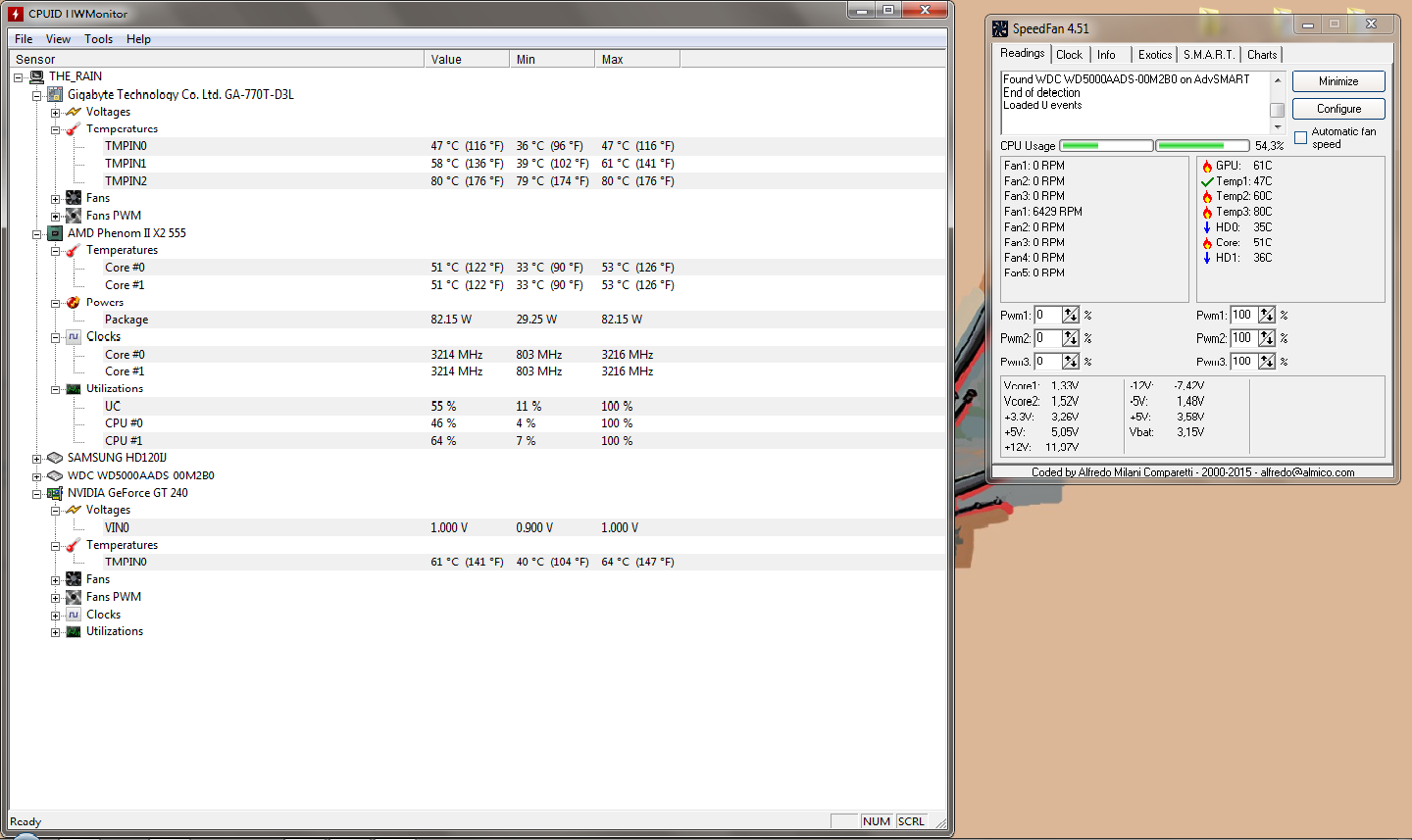Viewport: 1412px width, 840px height.
Task: Click the Powers icon under AMD Phenom
Action: [74, 303]
